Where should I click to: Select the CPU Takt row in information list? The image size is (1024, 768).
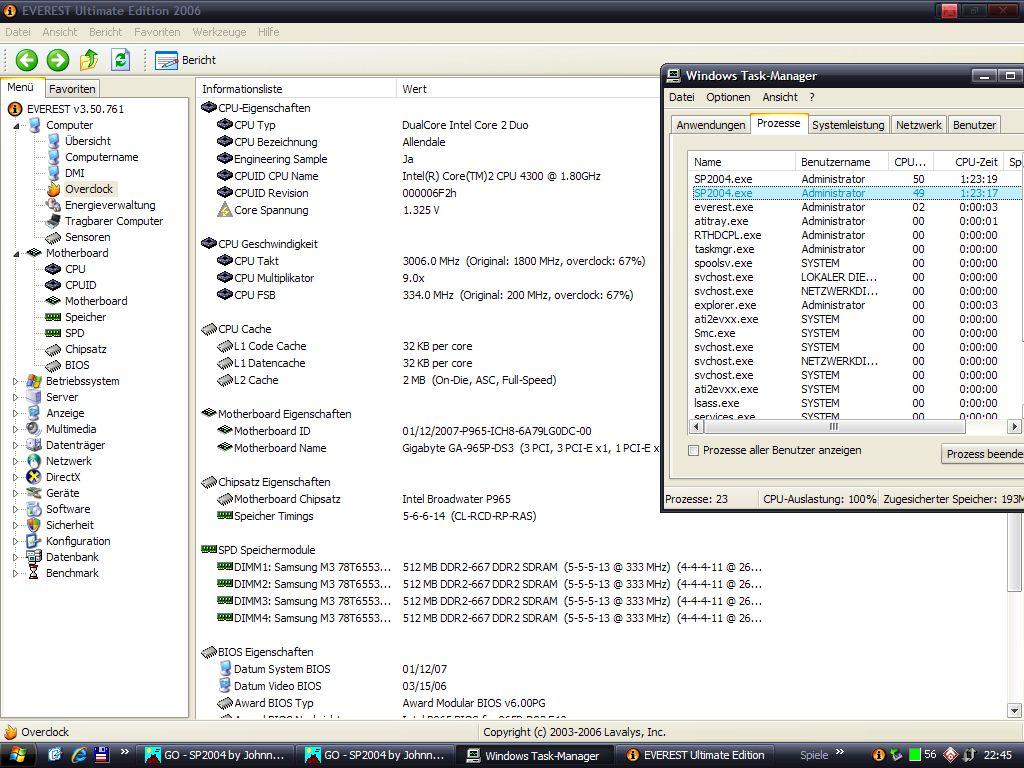click(x=431, y=261)
